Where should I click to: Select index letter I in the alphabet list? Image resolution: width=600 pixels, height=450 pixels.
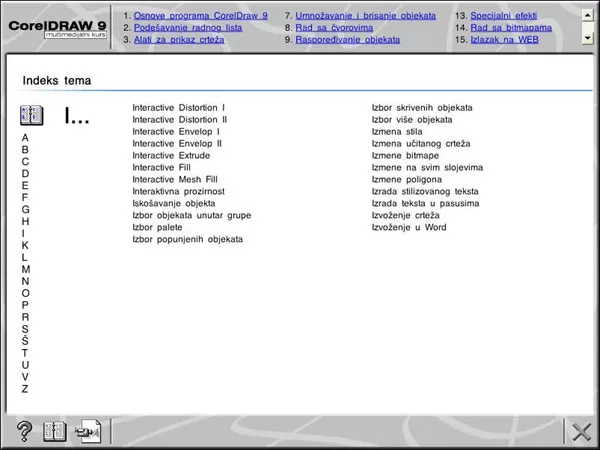click(x=23, y=233)
